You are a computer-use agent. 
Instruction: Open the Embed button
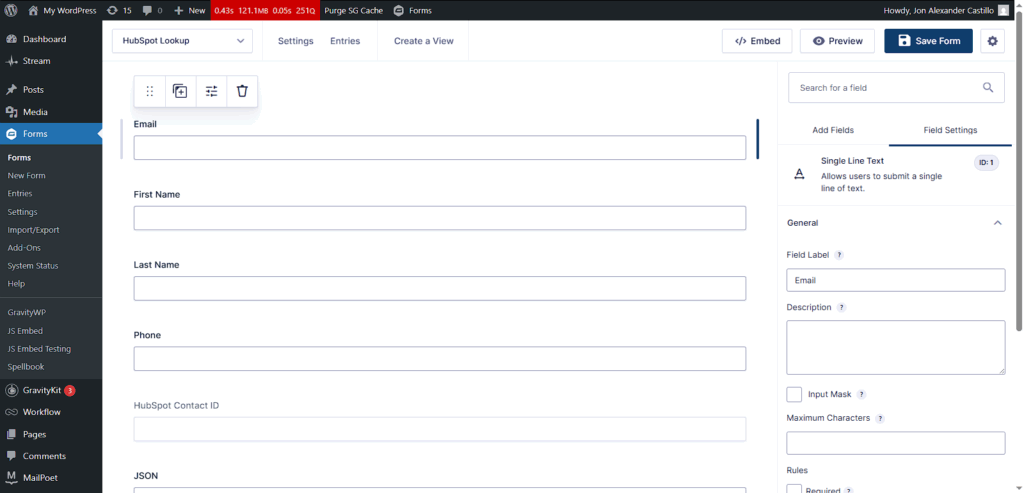coord(757,41)
